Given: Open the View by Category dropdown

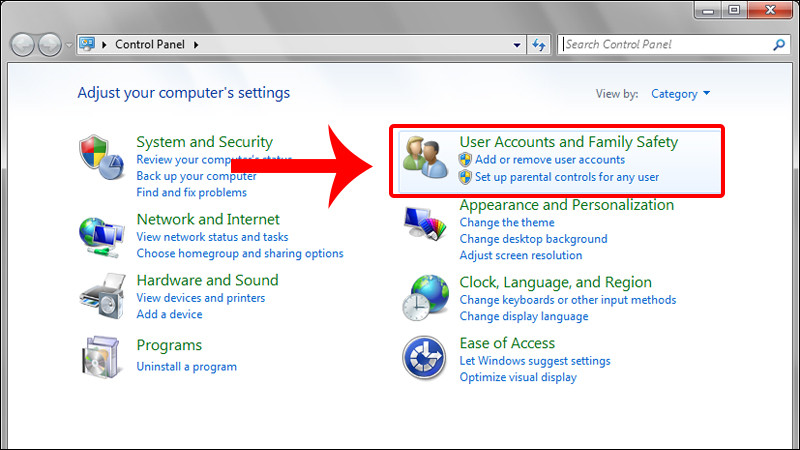Looking at the screenshot, I should (680, 94).
